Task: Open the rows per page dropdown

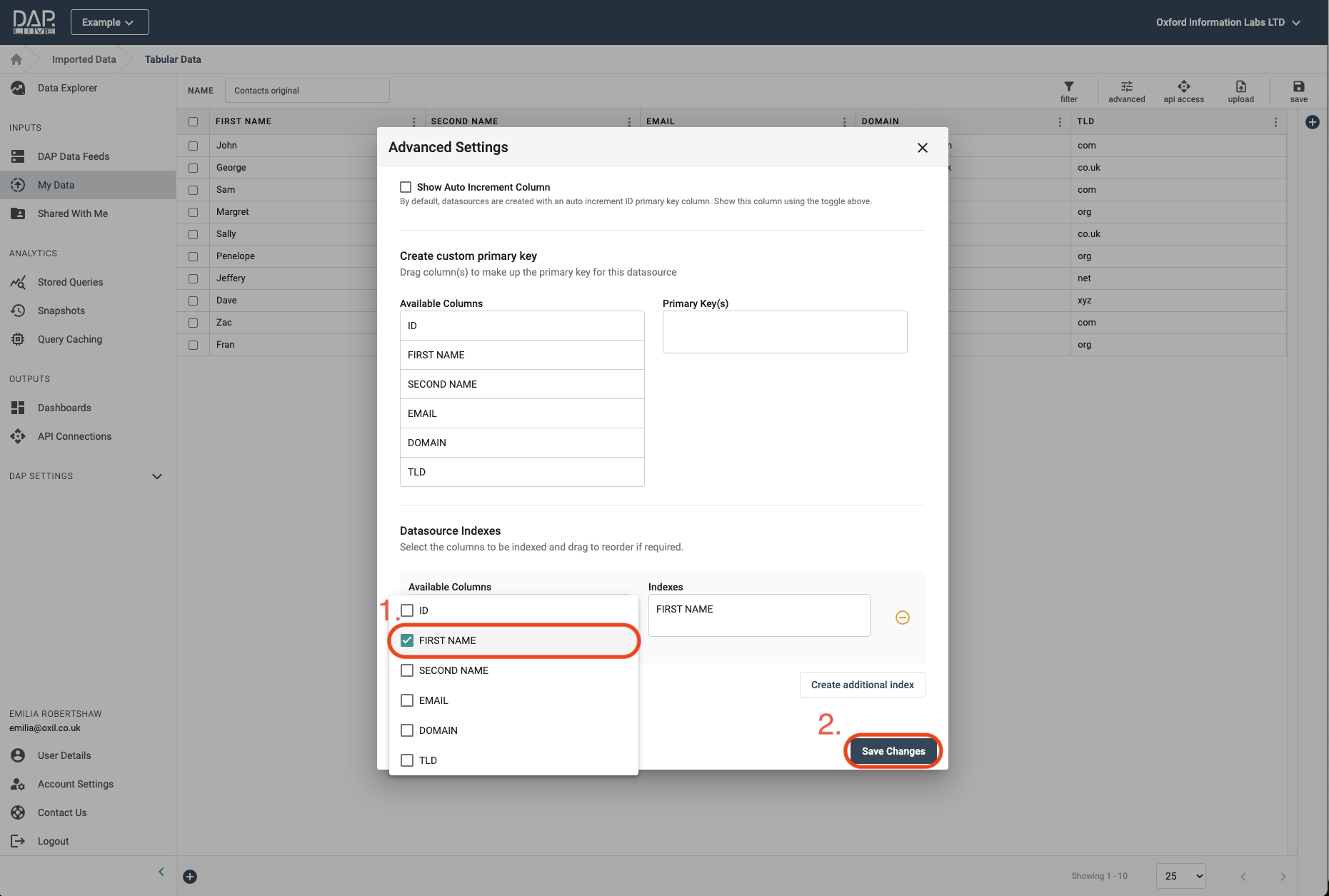Action: pyautogui.click(x=1183, y=876)
